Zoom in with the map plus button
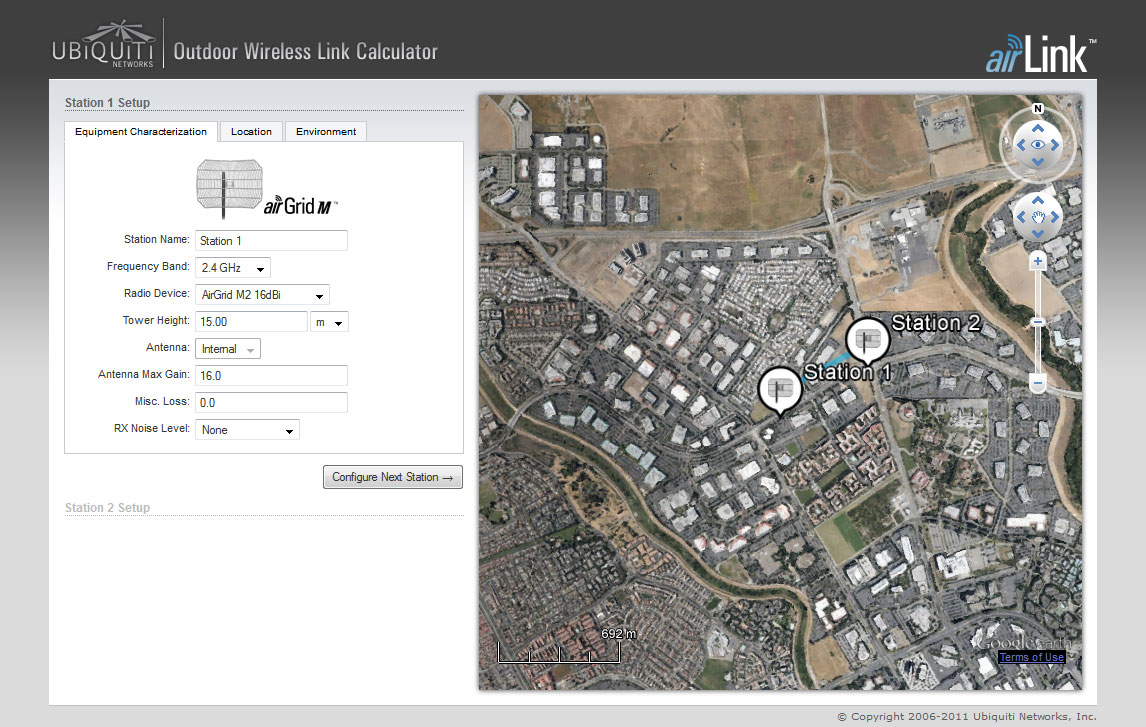The height and width of the screenshot is (727, 1146). (x=1038, y=262)
